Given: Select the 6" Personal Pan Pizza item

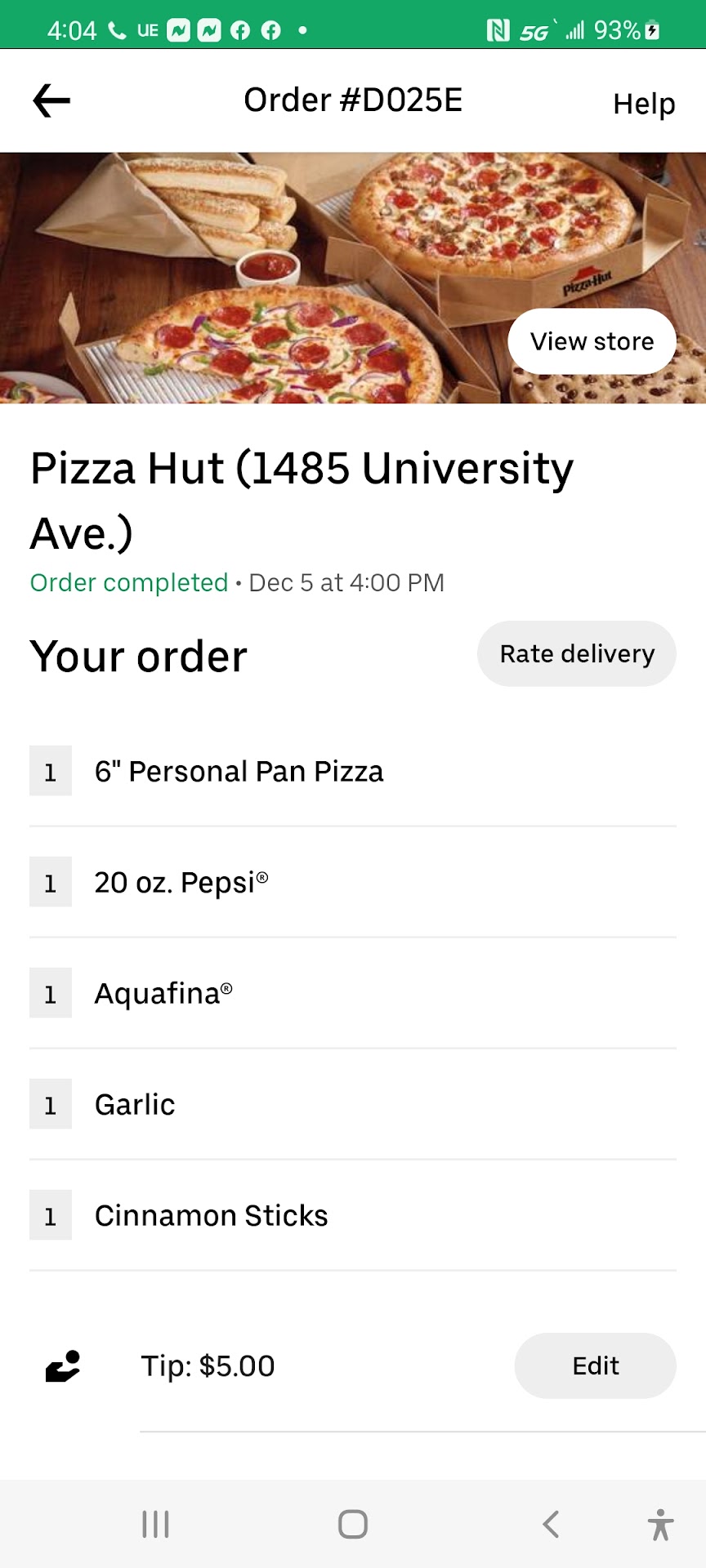Looking at the screenshot, I should (239, 771).
